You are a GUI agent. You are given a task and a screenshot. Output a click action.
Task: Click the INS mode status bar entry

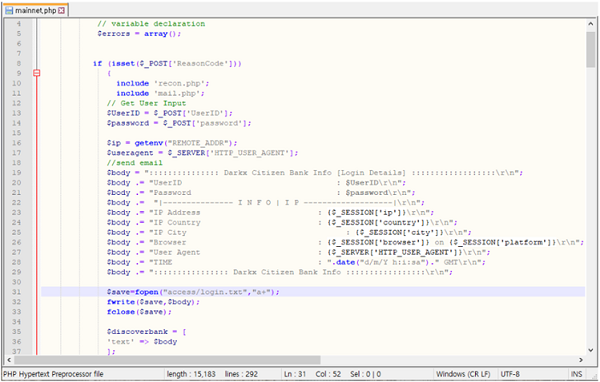click(576, 374)
